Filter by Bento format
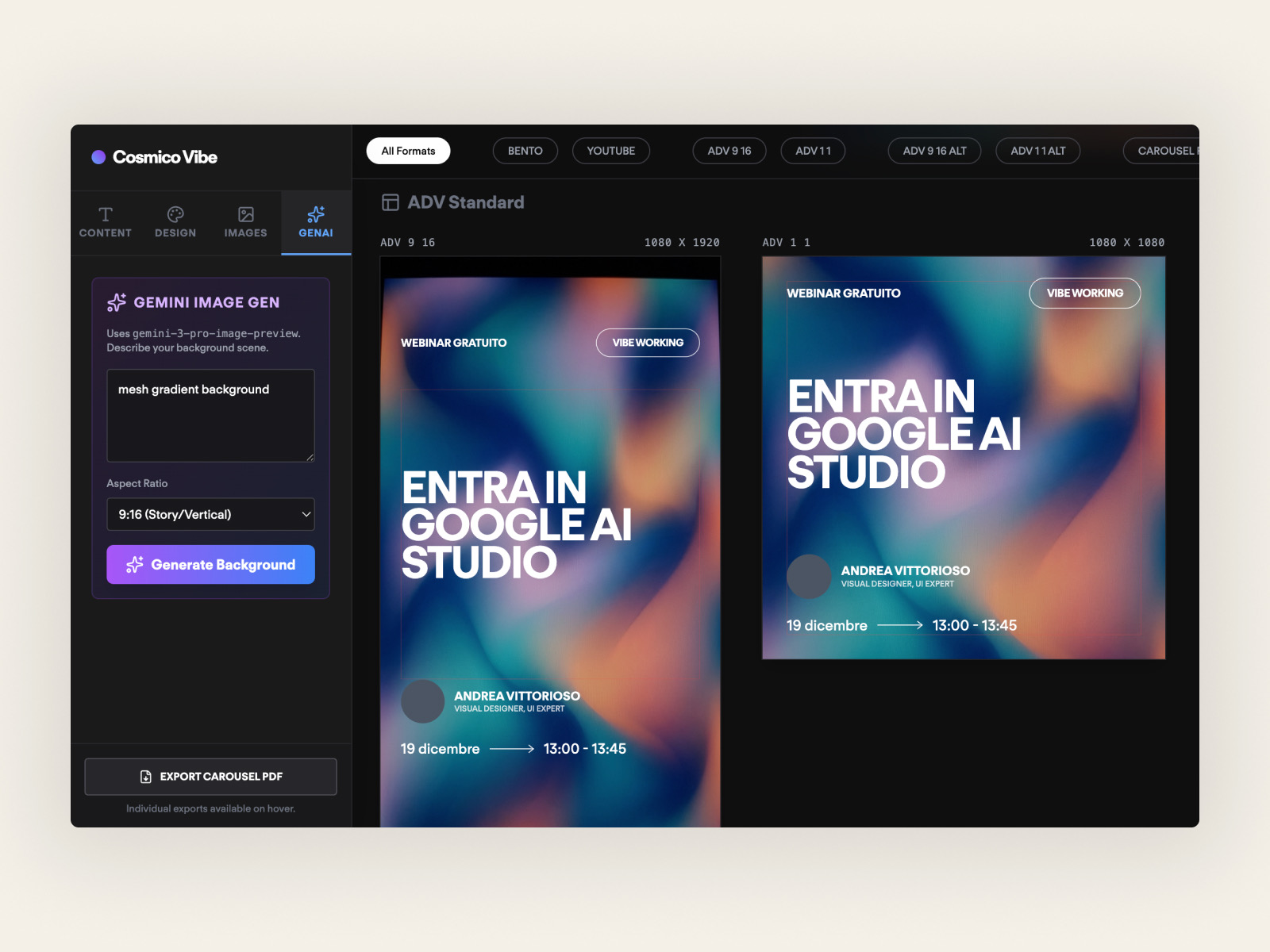 [525, 151]
